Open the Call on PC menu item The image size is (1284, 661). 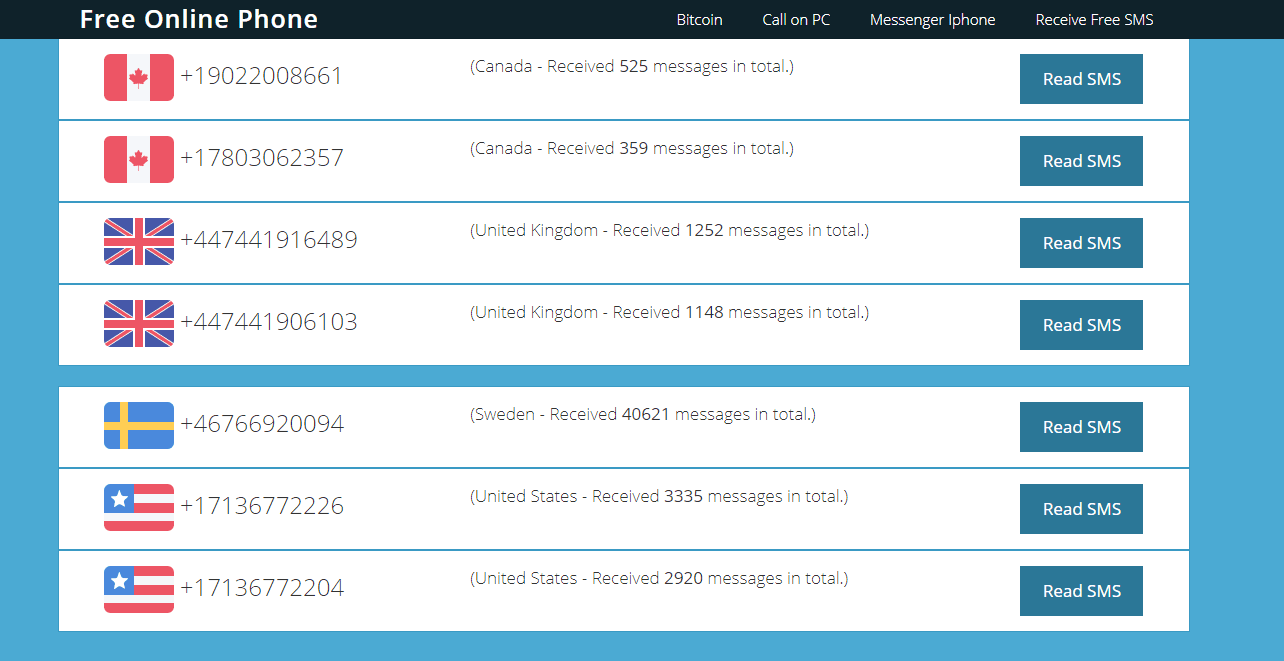coord(796,19)
